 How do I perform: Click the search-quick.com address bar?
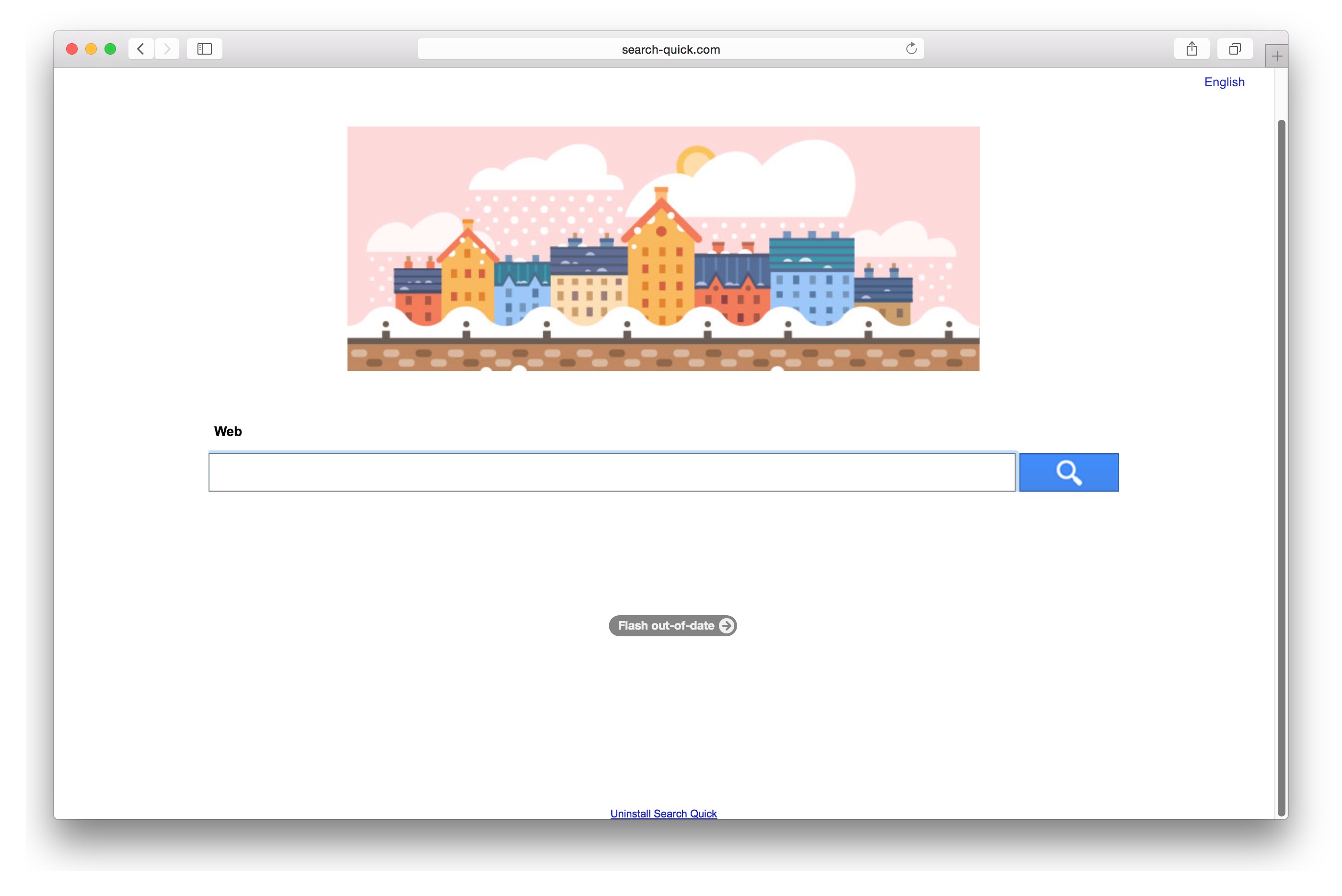(671, 49)
